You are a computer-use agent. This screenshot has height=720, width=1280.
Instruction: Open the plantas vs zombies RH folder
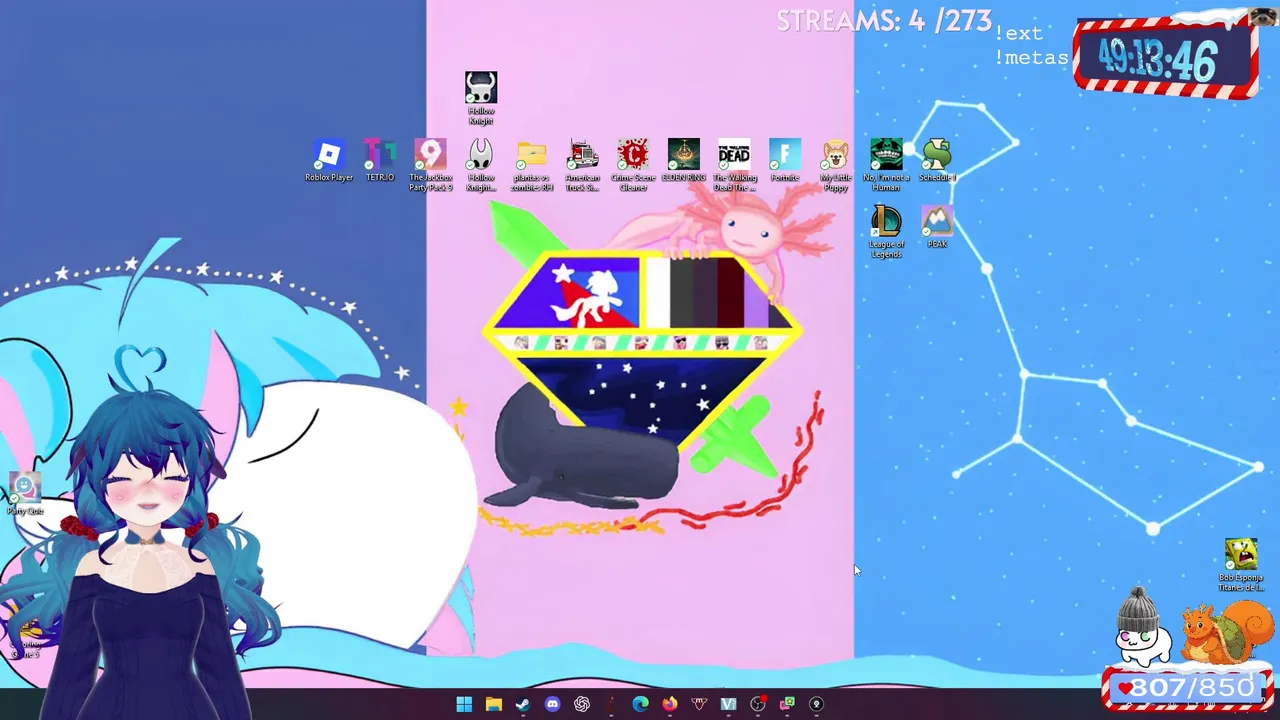[532, 165]
